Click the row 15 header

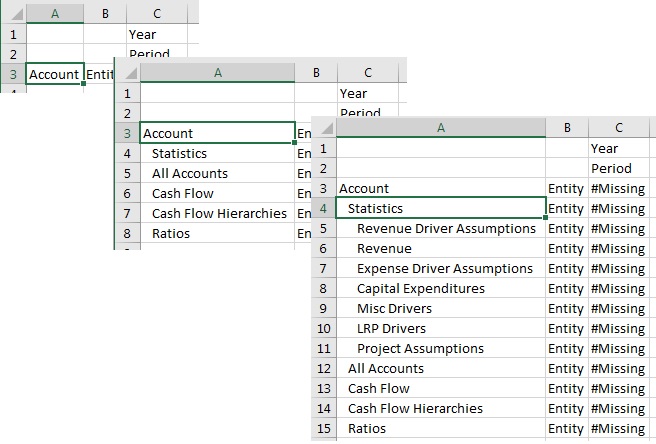coord(324,428)
